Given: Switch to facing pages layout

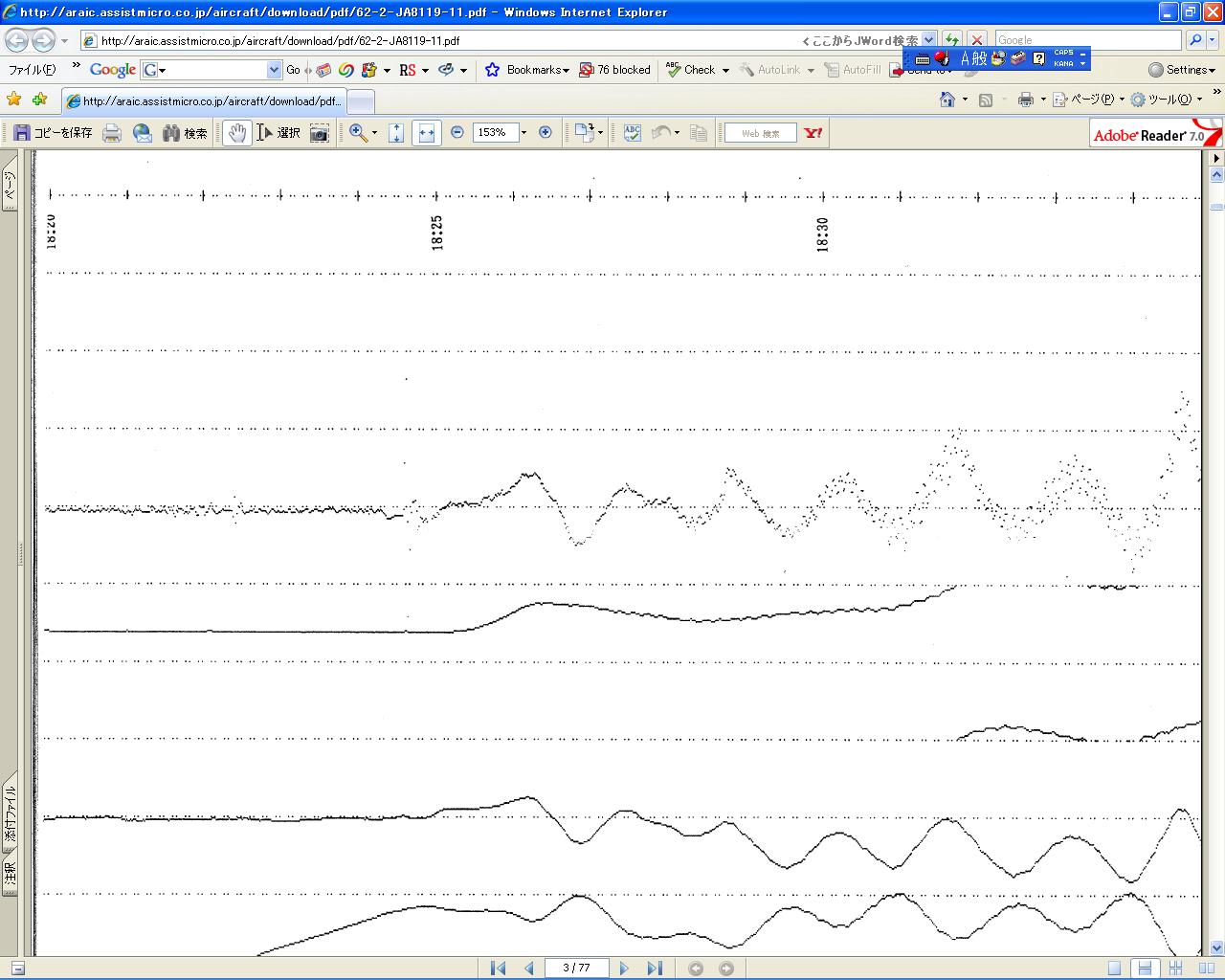Looking at the screenshot, I should coord(1205,968).
